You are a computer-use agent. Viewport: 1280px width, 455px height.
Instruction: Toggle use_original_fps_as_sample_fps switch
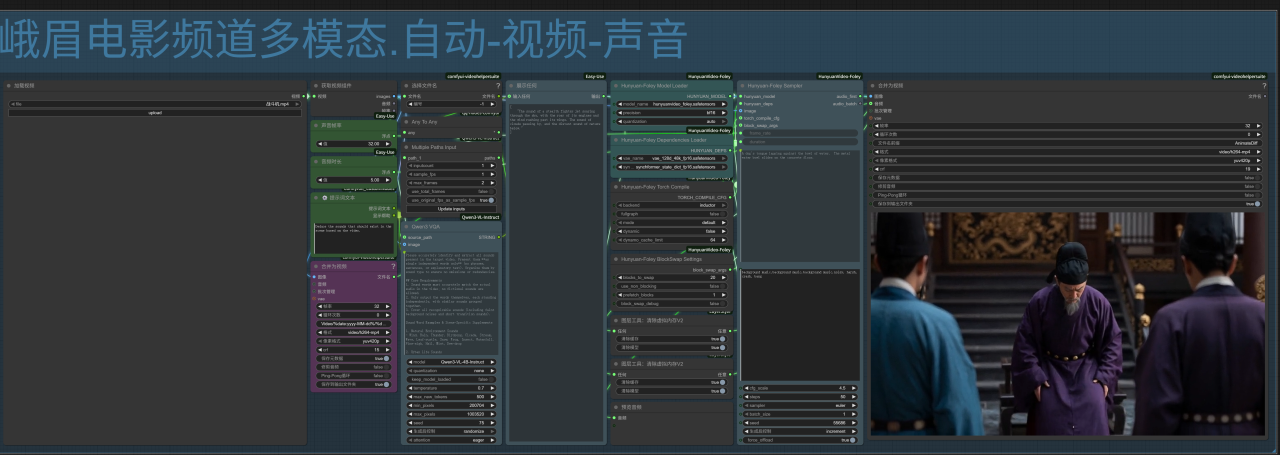[x=450, y=199]
